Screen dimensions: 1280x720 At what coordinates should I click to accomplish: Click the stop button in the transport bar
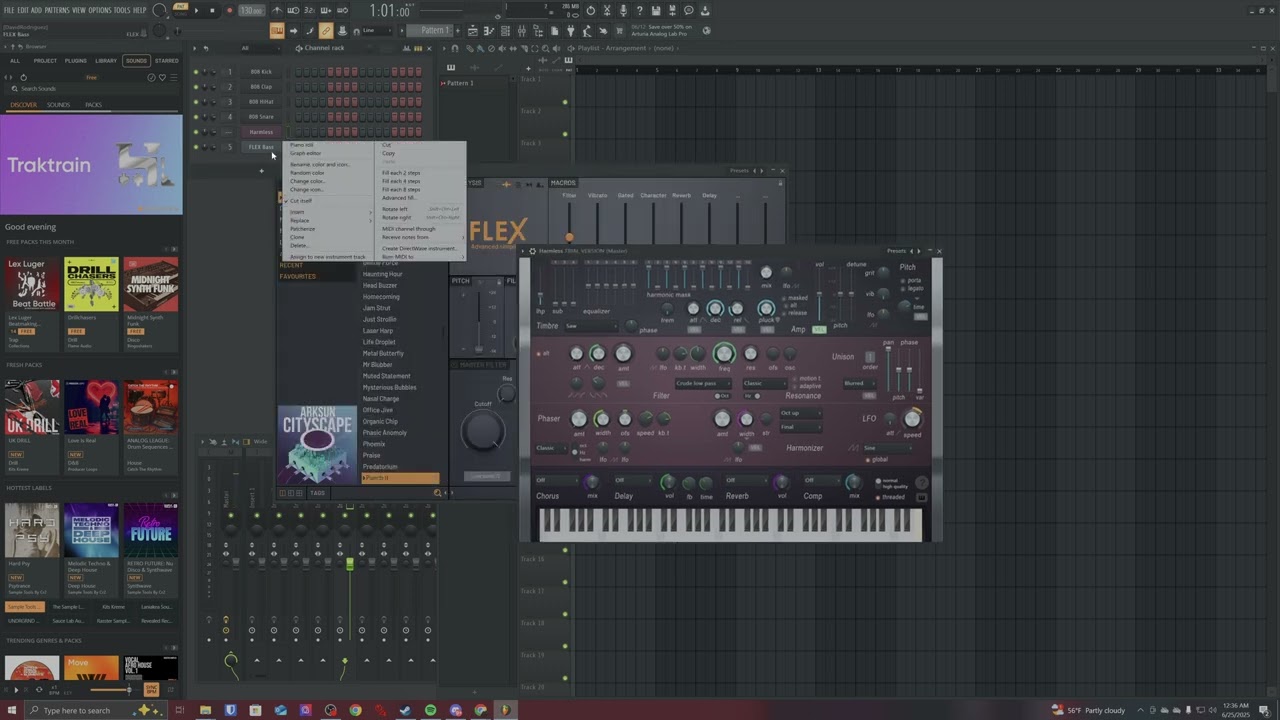click(212, 10)
